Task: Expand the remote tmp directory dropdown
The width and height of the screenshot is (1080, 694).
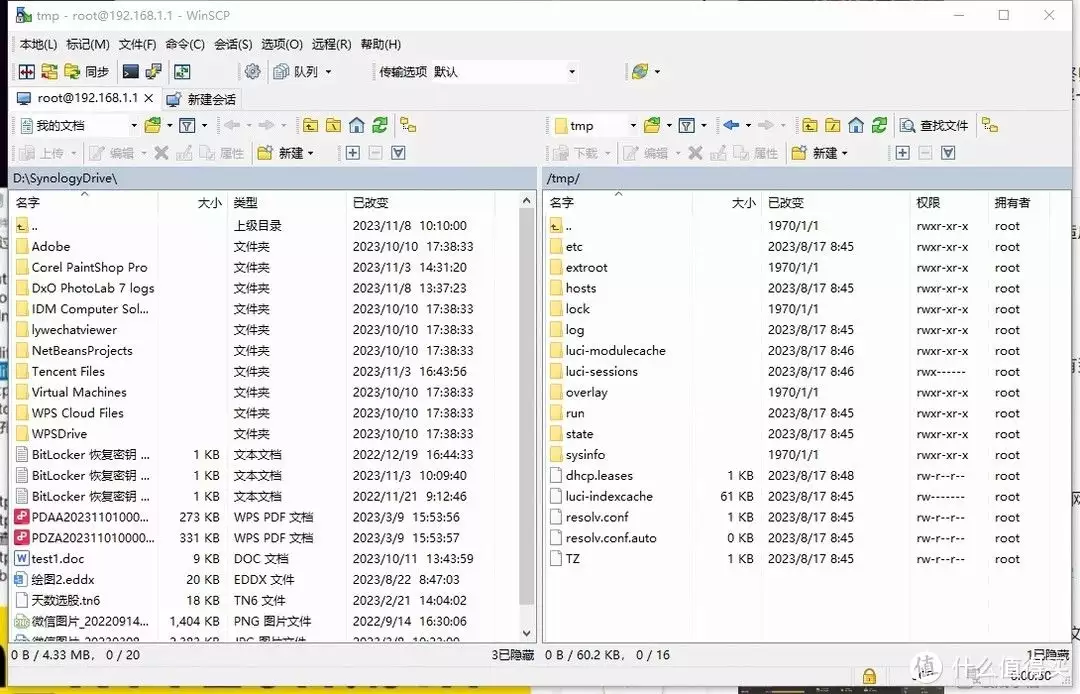Action: tap(632, 126)
